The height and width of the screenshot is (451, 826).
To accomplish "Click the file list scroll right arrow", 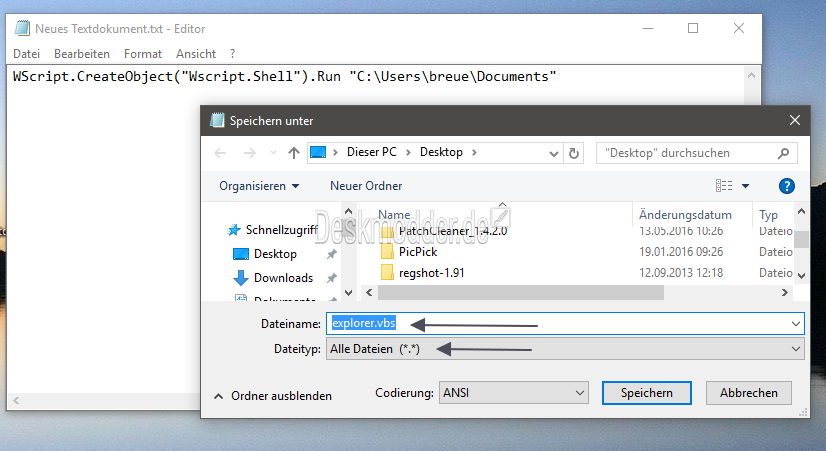I will (x=785, y=292).
